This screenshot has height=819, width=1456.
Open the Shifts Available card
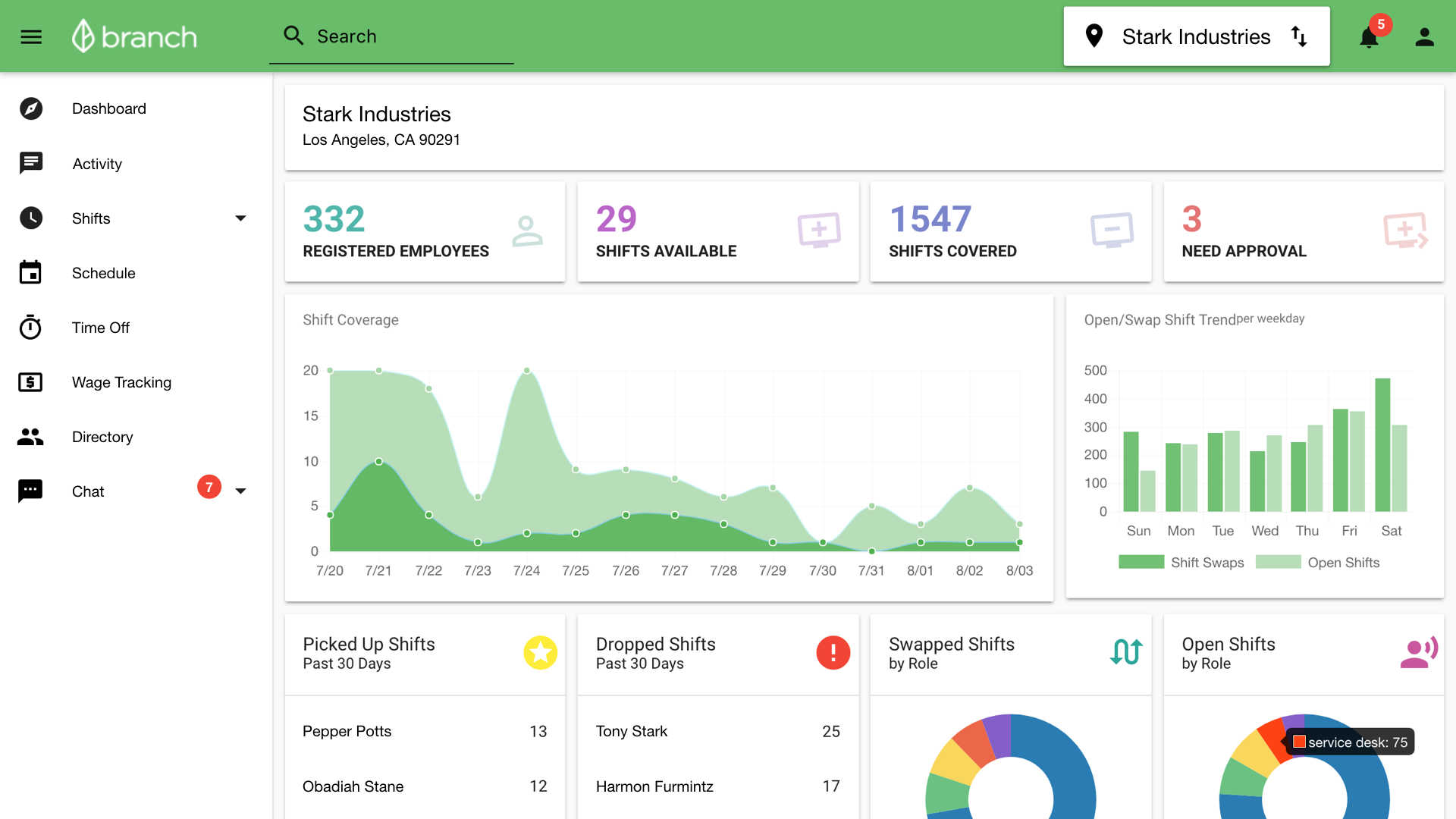(717, 232)
